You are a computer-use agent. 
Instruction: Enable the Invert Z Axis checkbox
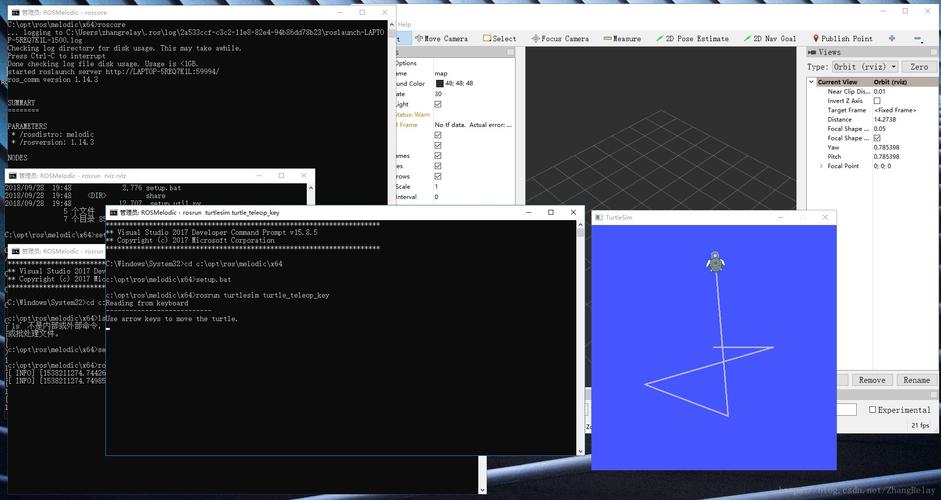pos(877,101)
